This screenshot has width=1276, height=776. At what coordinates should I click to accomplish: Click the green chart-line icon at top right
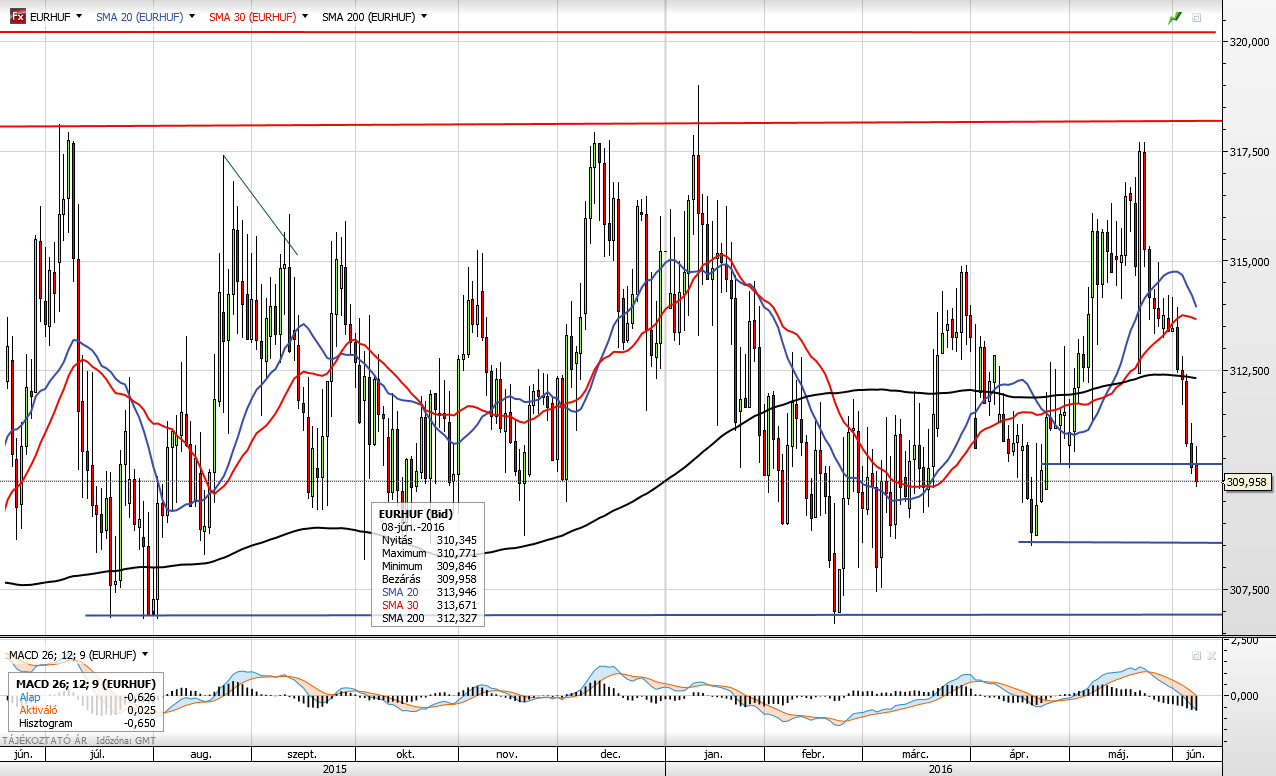pyautogui.click(x=1175, y=18)
